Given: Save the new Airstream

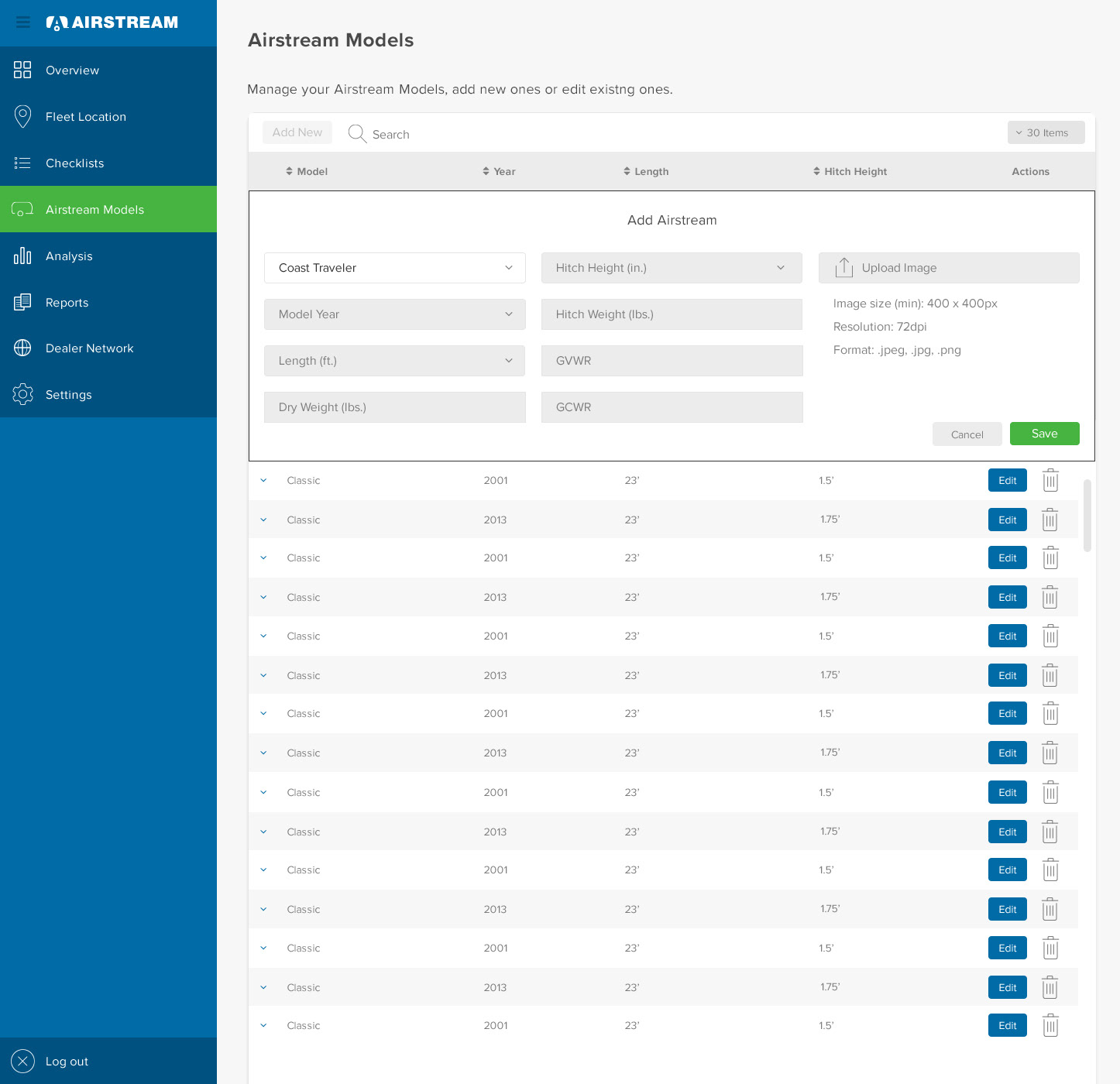Looking at the screenshot, I should click(1045, 434).
